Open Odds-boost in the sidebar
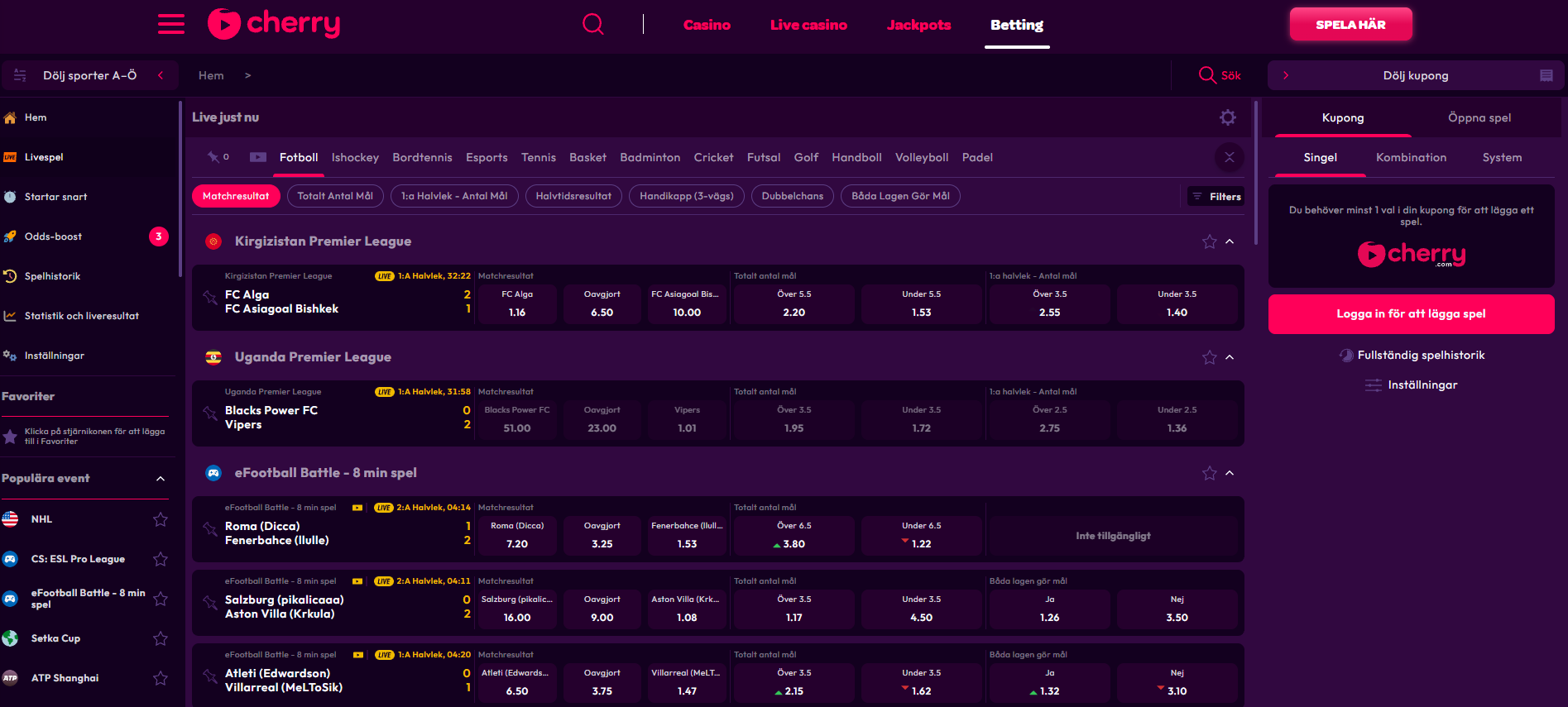The width and height of the screenshot is (1568, 707). pyautogui.click(x=53, y=236)
